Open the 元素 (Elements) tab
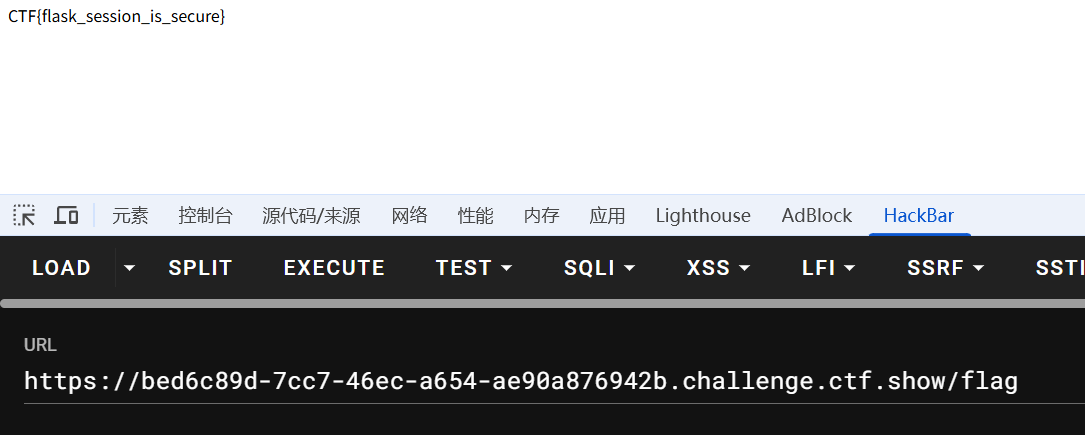 130,215
